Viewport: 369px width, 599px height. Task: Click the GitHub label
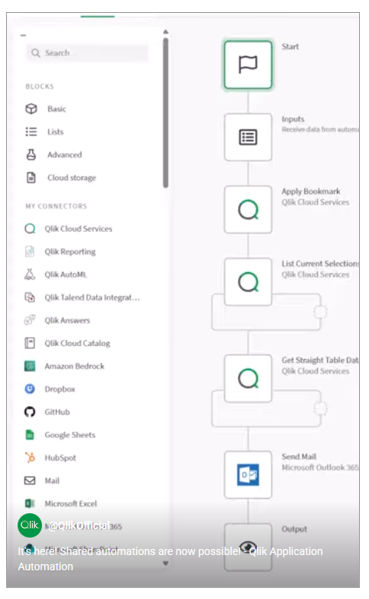click(57, 412)
